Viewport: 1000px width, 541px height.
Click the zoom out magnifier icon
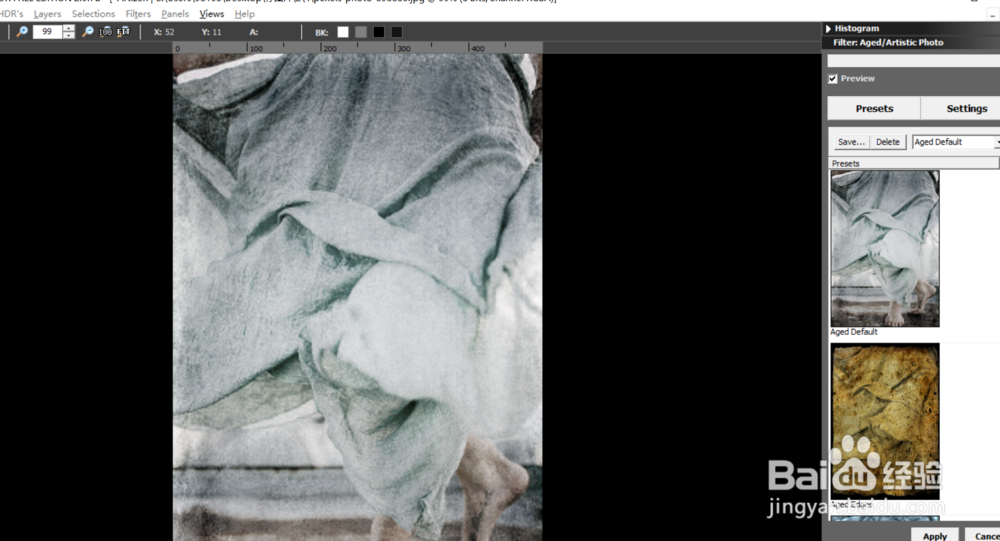click(88, 31)
